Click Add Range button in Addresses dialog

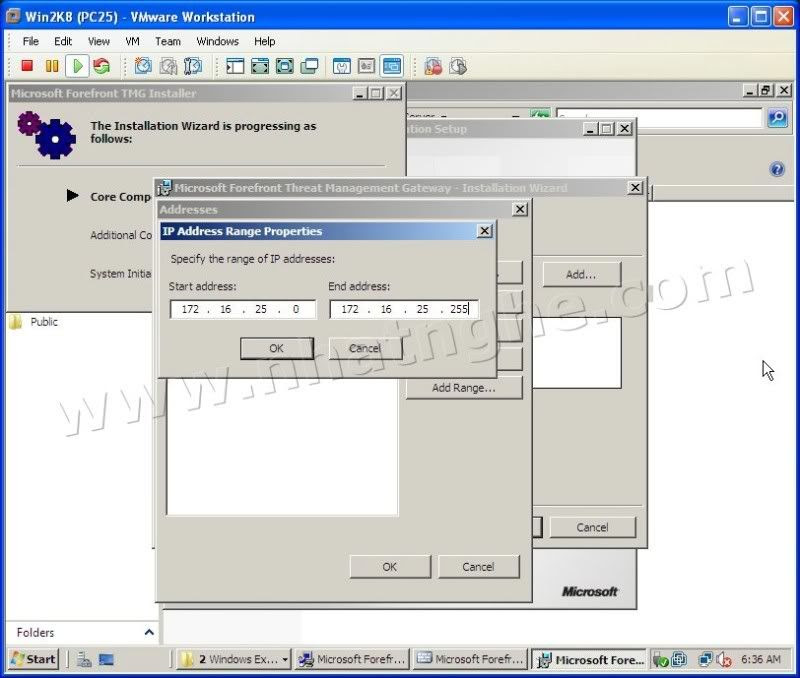(x=464, y=388)
